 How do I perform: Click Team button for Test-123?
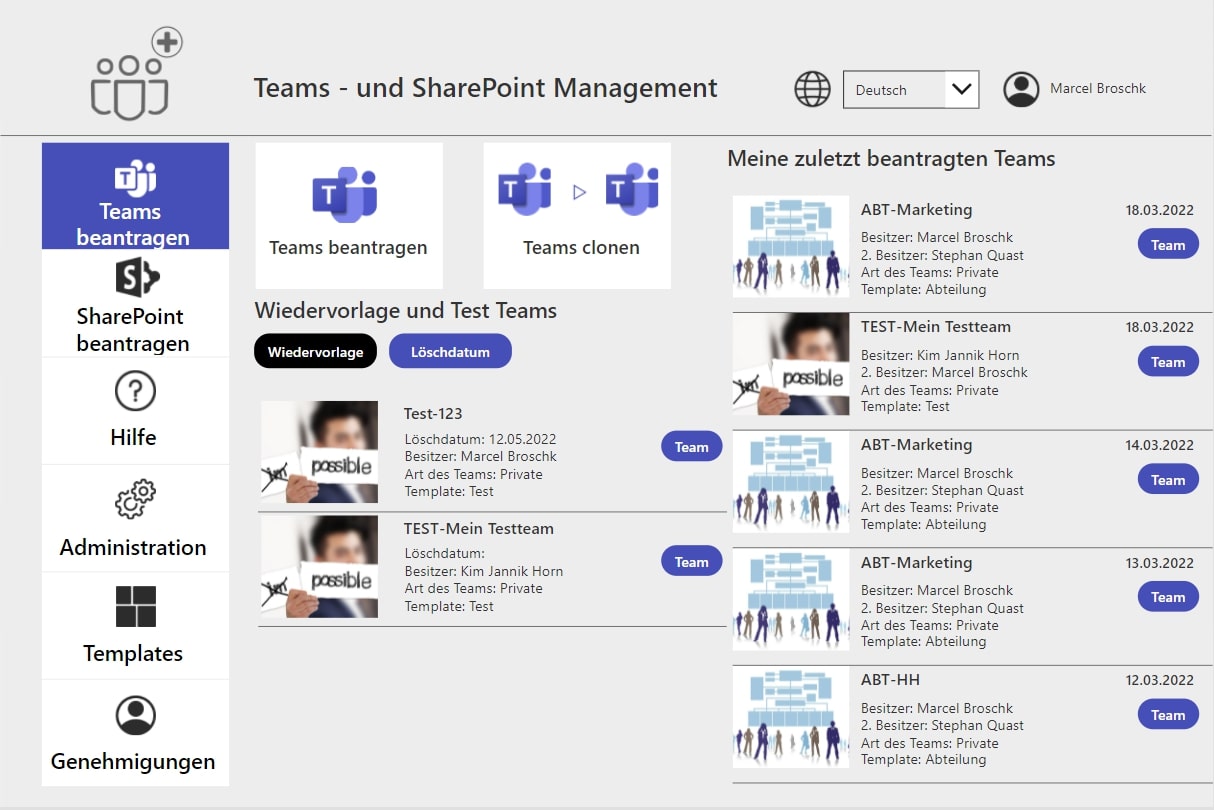(x=691, y=447)
